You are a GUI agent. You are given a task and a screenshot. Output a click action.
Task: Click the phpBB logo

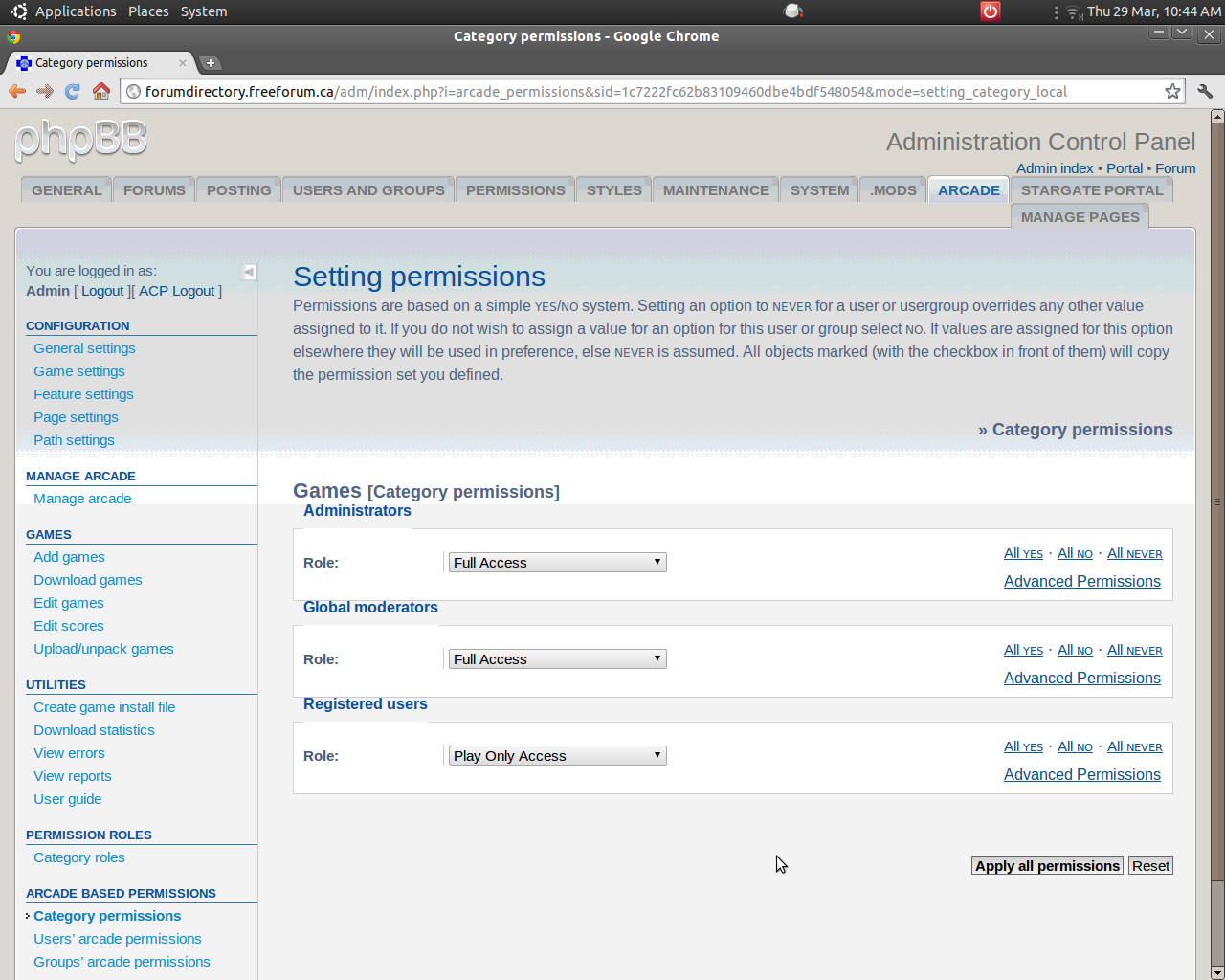tap(81, 141)
